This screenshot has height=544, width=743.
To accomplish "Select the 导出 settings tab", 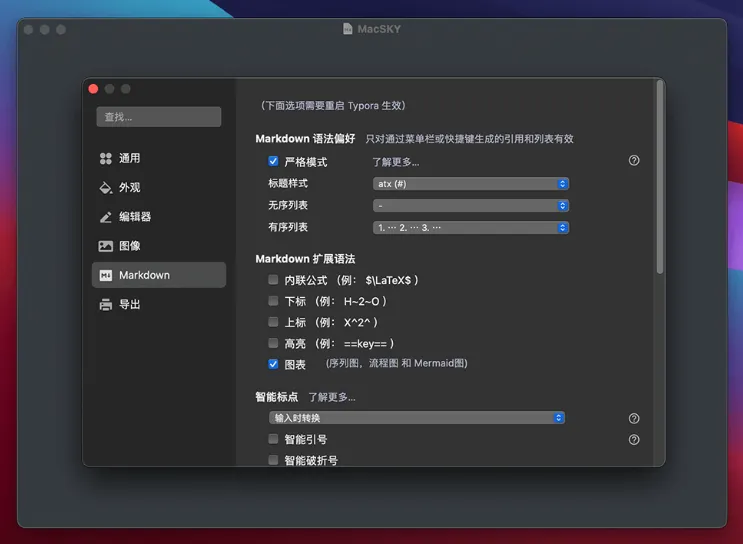I will (x=159, y=305).
